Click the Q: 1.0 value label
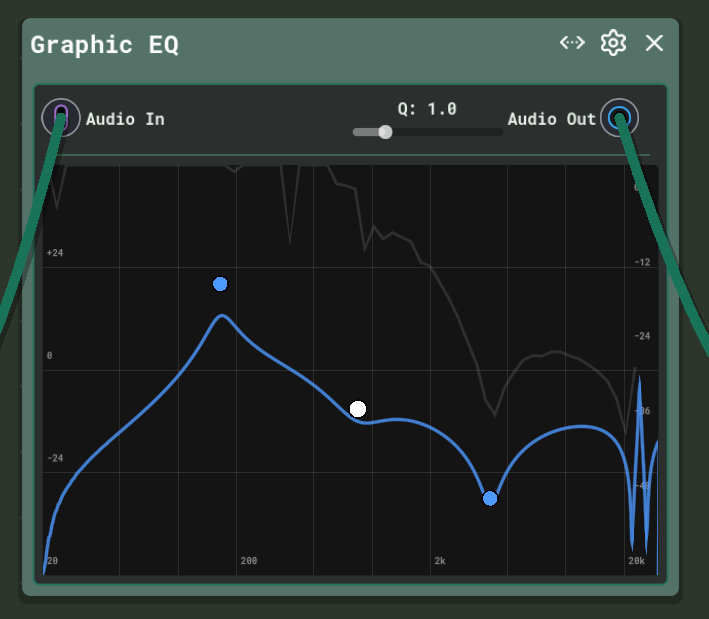The width and height of the screenshot is (709, 619). tap(427, 109)
